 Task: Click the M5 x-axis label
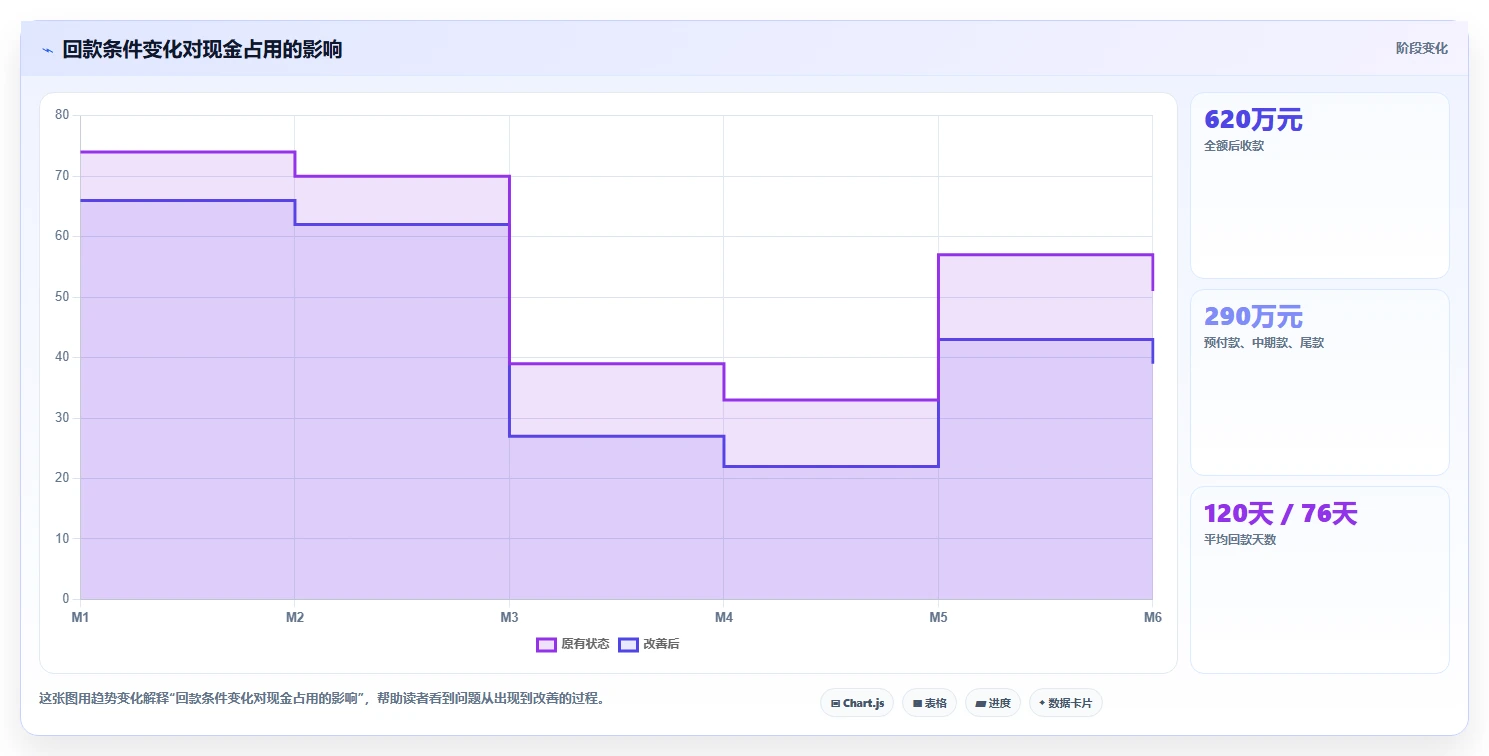[x=938, y=618]
